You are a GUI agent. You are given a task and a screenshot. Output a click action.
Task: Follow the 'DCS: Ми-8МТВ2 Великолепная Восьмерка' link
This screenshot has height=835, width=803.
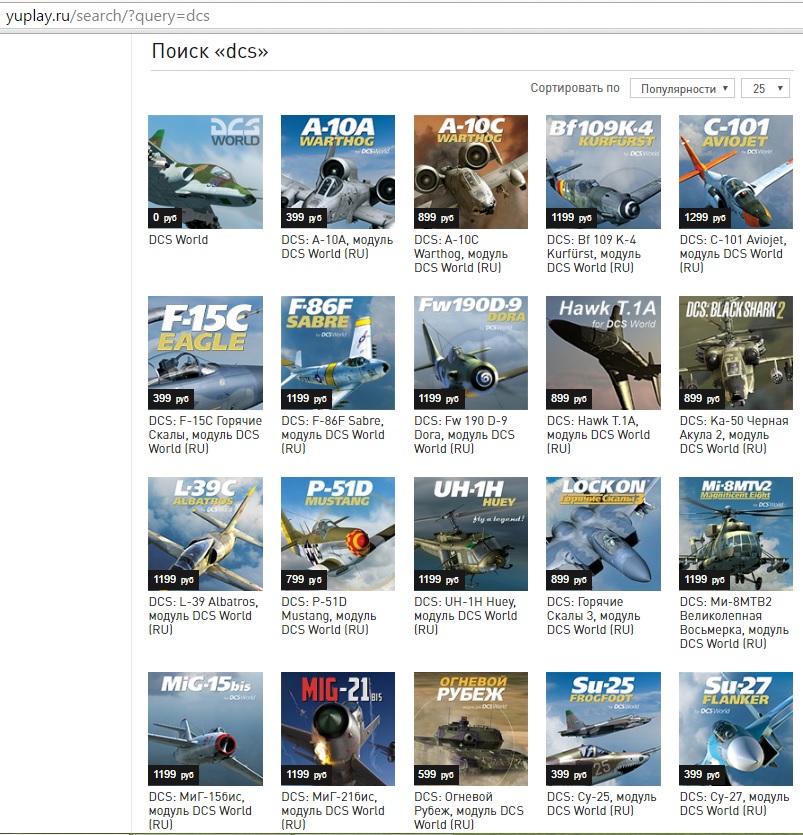click(734, 623)
